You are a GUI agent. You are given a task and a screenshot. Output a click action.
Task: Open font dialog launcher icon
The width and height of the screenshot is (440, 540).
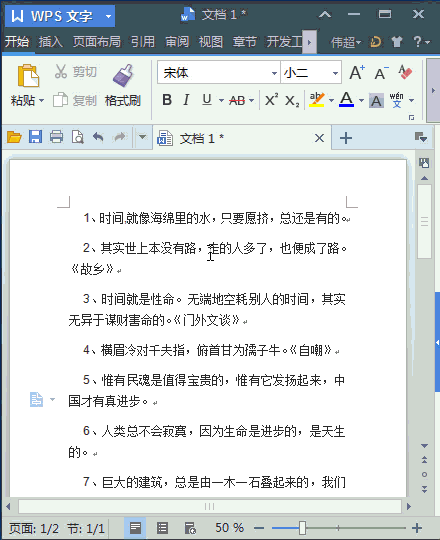pos(411,118)
